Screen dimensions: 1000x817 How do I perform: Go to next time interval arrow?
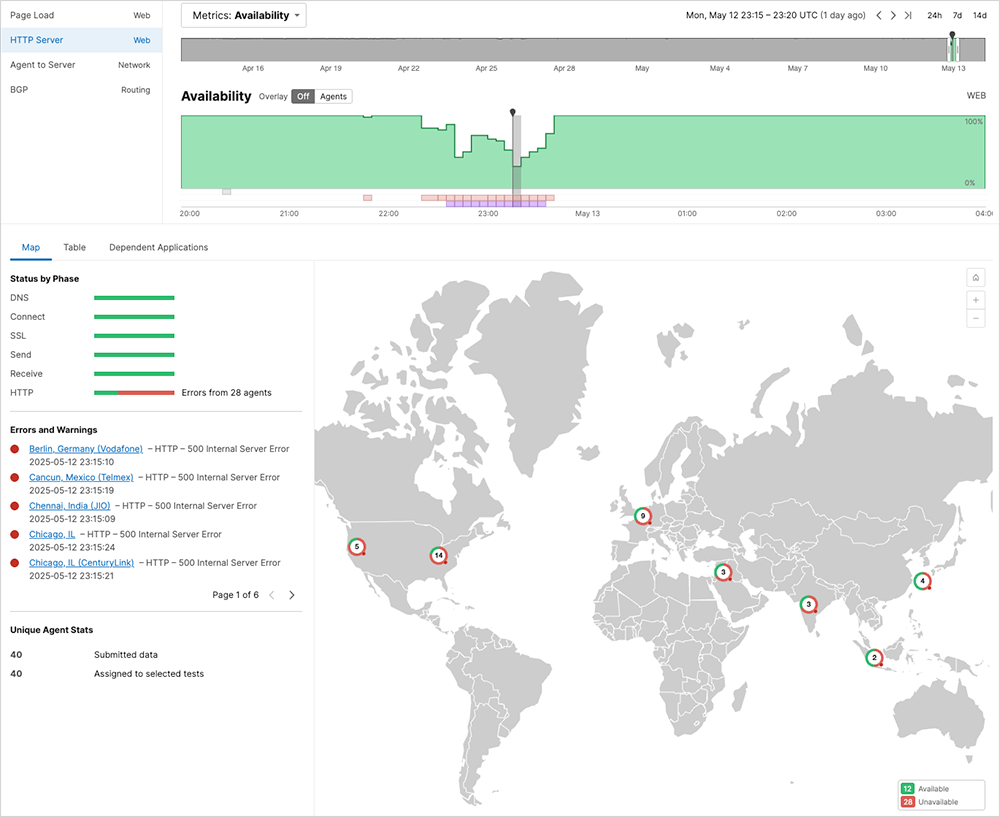[x=893, y=15]
